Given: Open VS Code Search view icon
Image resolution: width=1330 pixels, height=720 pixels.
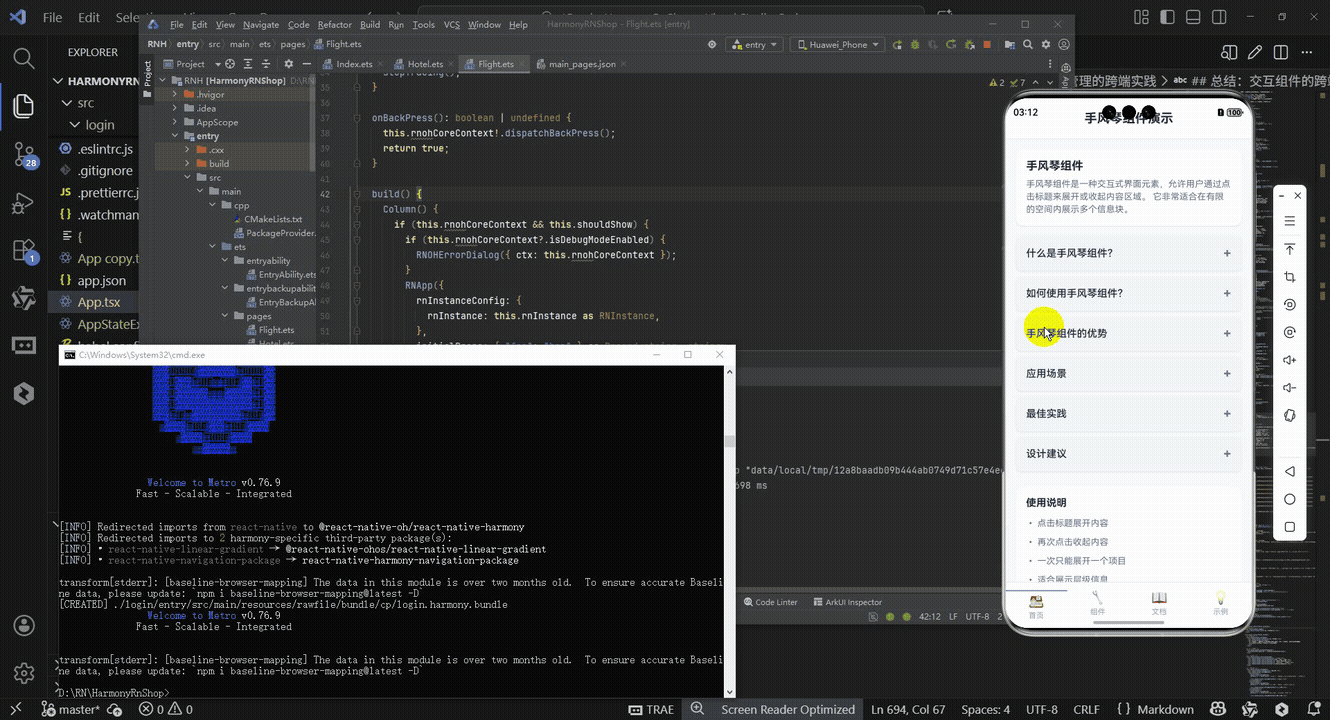Looking at the screenshot, I should click(x=24, y=57).
